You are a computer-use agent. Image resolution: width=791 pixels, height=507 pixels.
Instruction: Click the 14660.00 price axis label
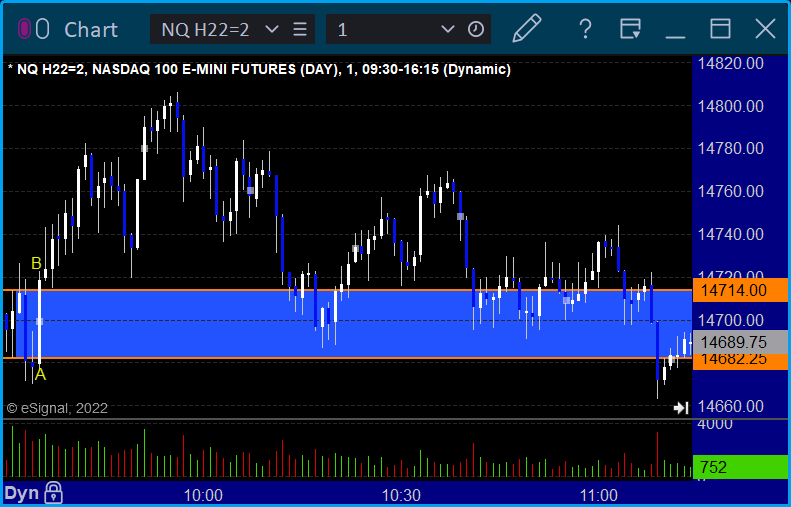tap(730, 406)
